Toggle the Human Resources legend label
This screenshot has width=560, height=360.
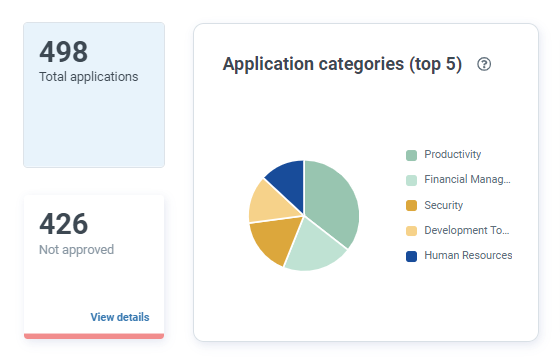(x=468, y=255)
